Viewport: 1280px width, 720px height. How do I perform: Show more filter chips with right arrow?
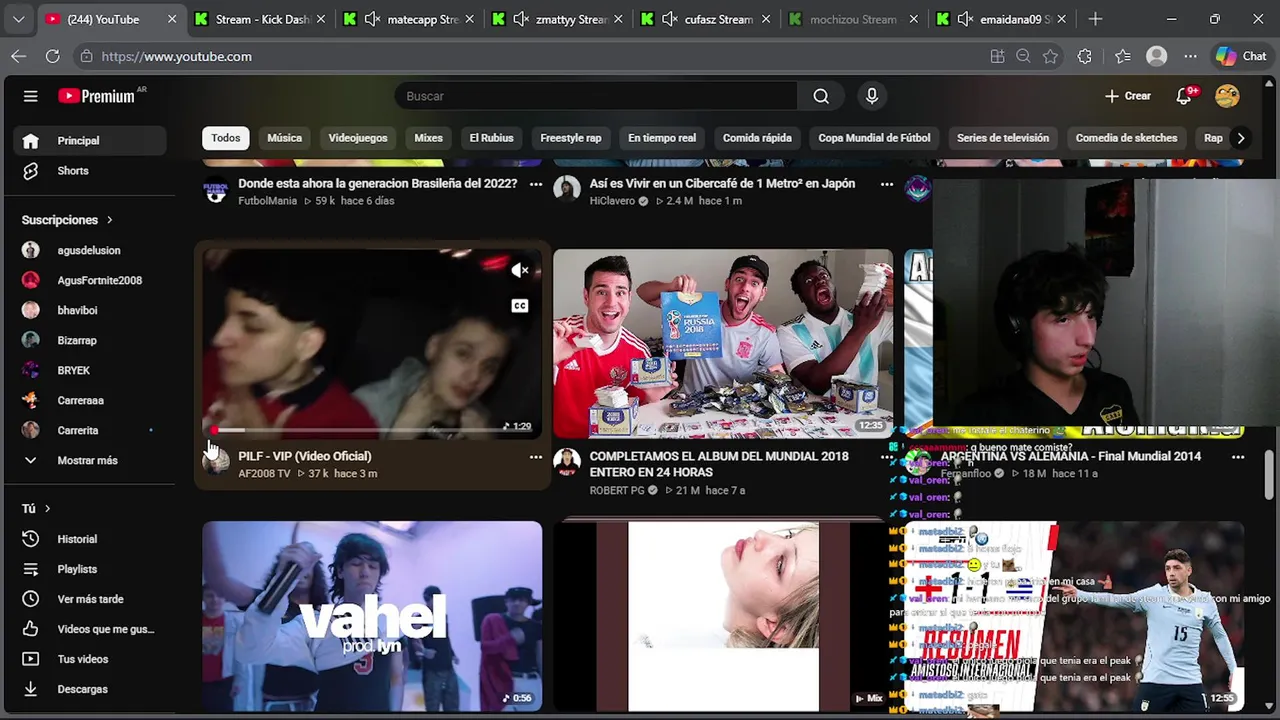[x=1240, y=138]
